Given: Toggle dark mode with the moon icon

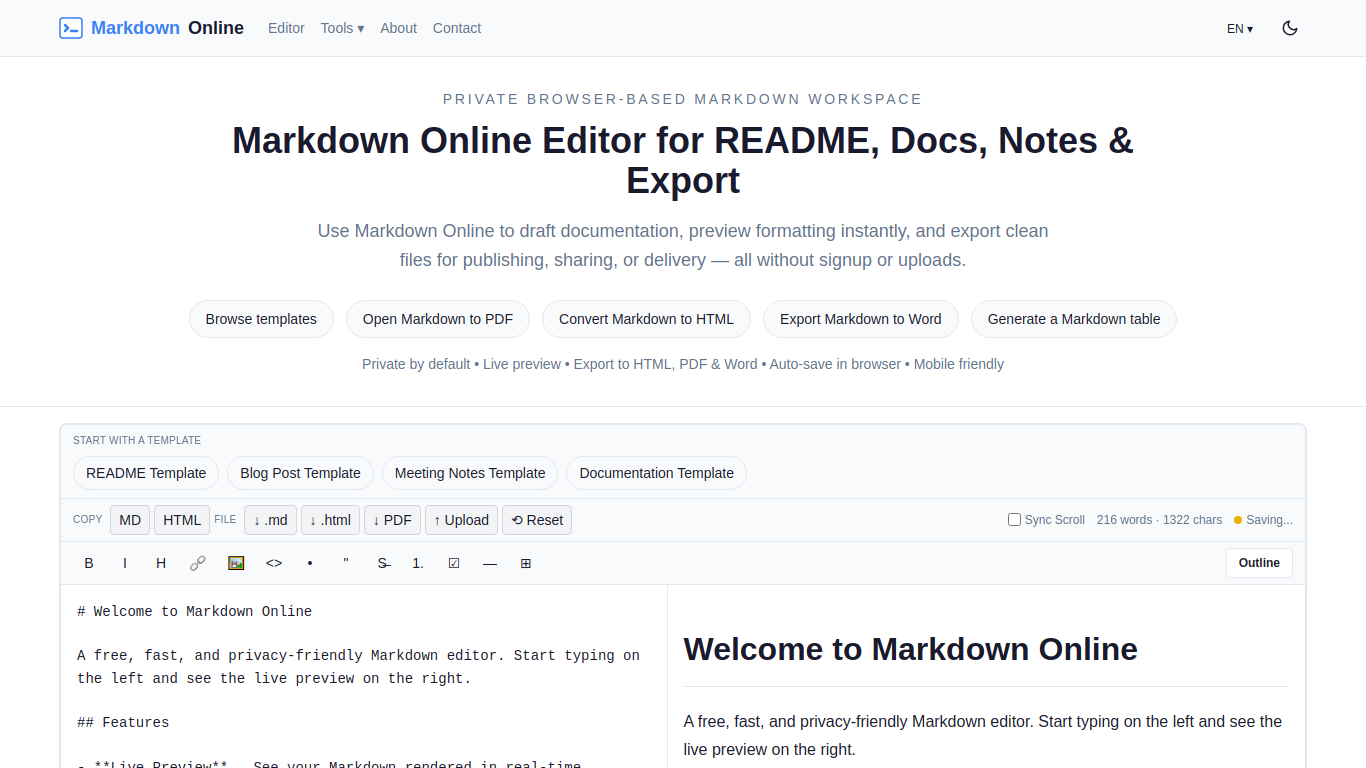Looking at the screenshot, I should pos(1290,28).
